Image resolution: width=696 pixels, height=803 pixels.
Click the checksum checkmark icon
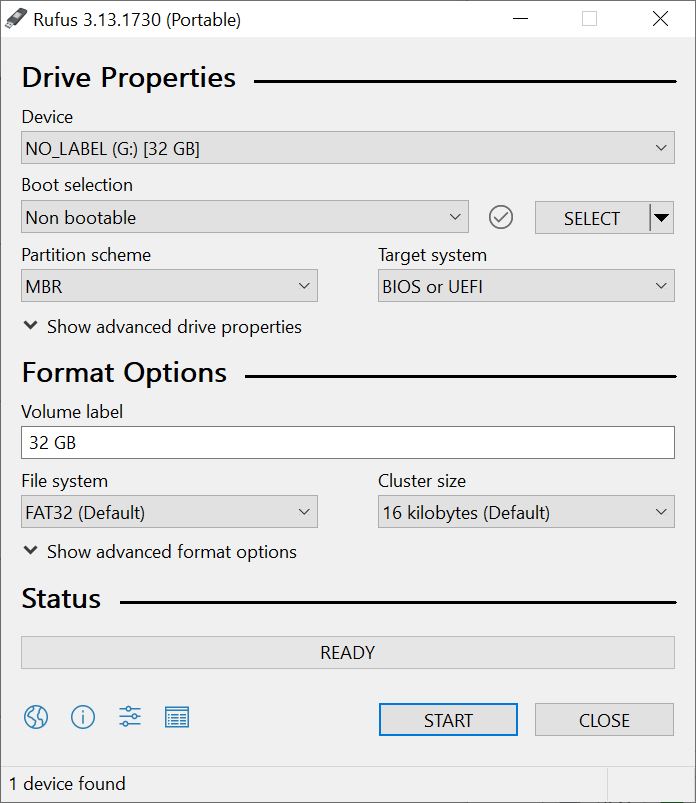[x=500, y=217]
